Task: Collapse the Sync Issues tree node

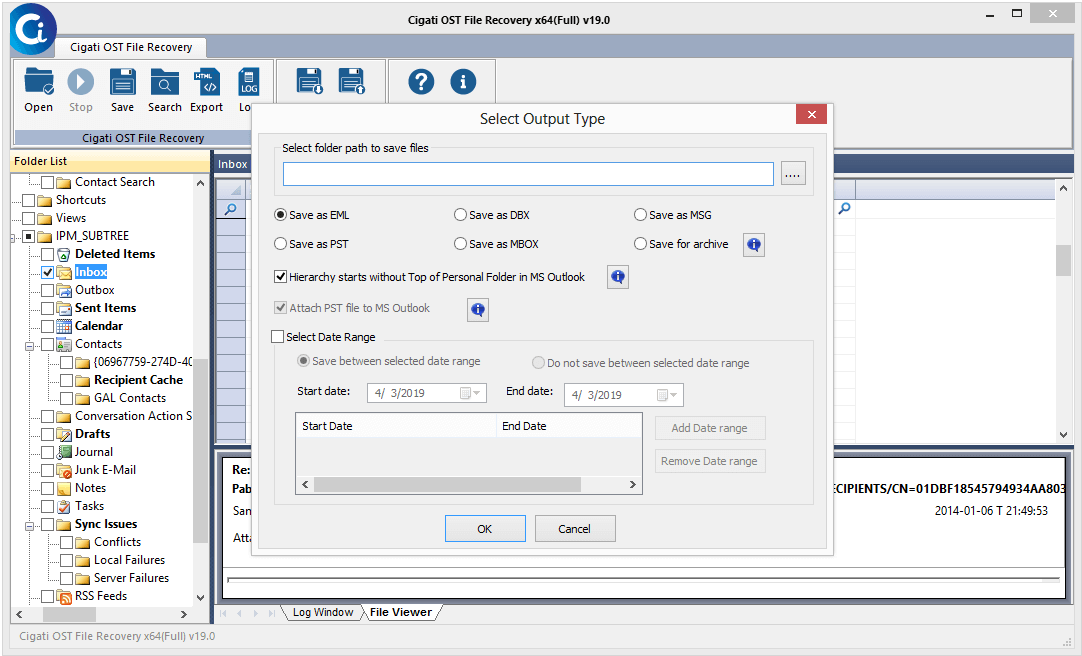Action: tap(30, 526)
